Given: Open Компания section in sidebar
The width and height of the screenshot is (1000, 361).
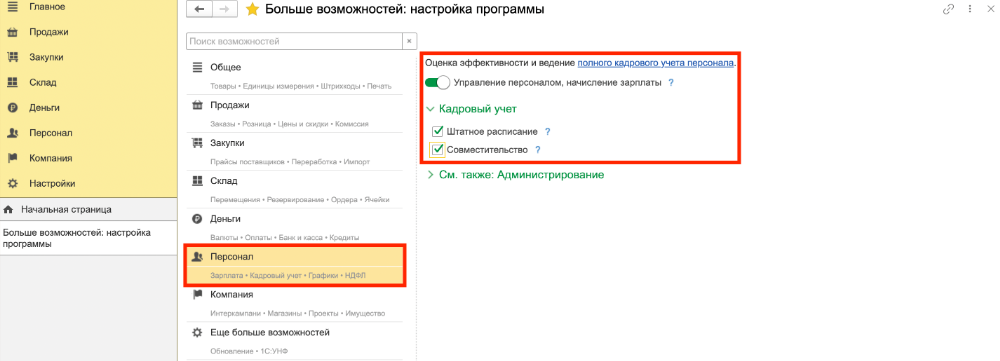Looking at the screenshot, I should click(x=50, y=158).
